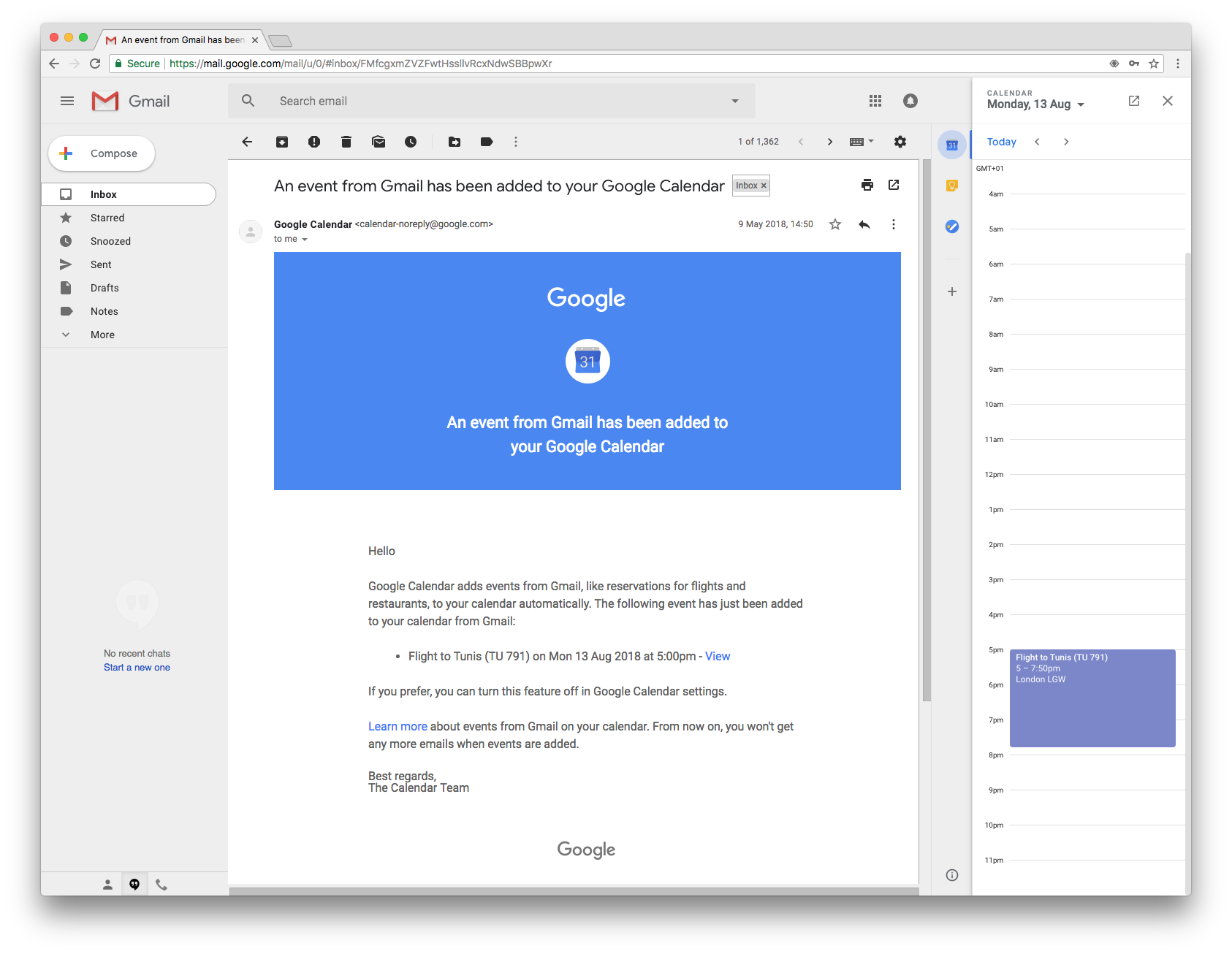Open input tools keyboard dropdown
Viewport: 1232px width, 954px height.
[x=862, y=142]
